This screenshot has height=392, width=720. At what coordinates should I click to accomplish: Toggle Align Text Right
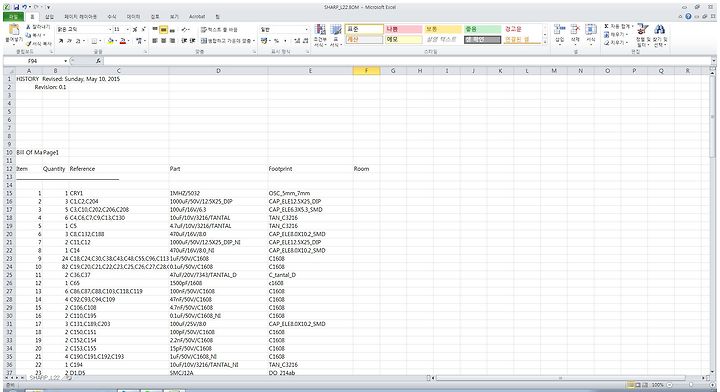tap(172, 41)
